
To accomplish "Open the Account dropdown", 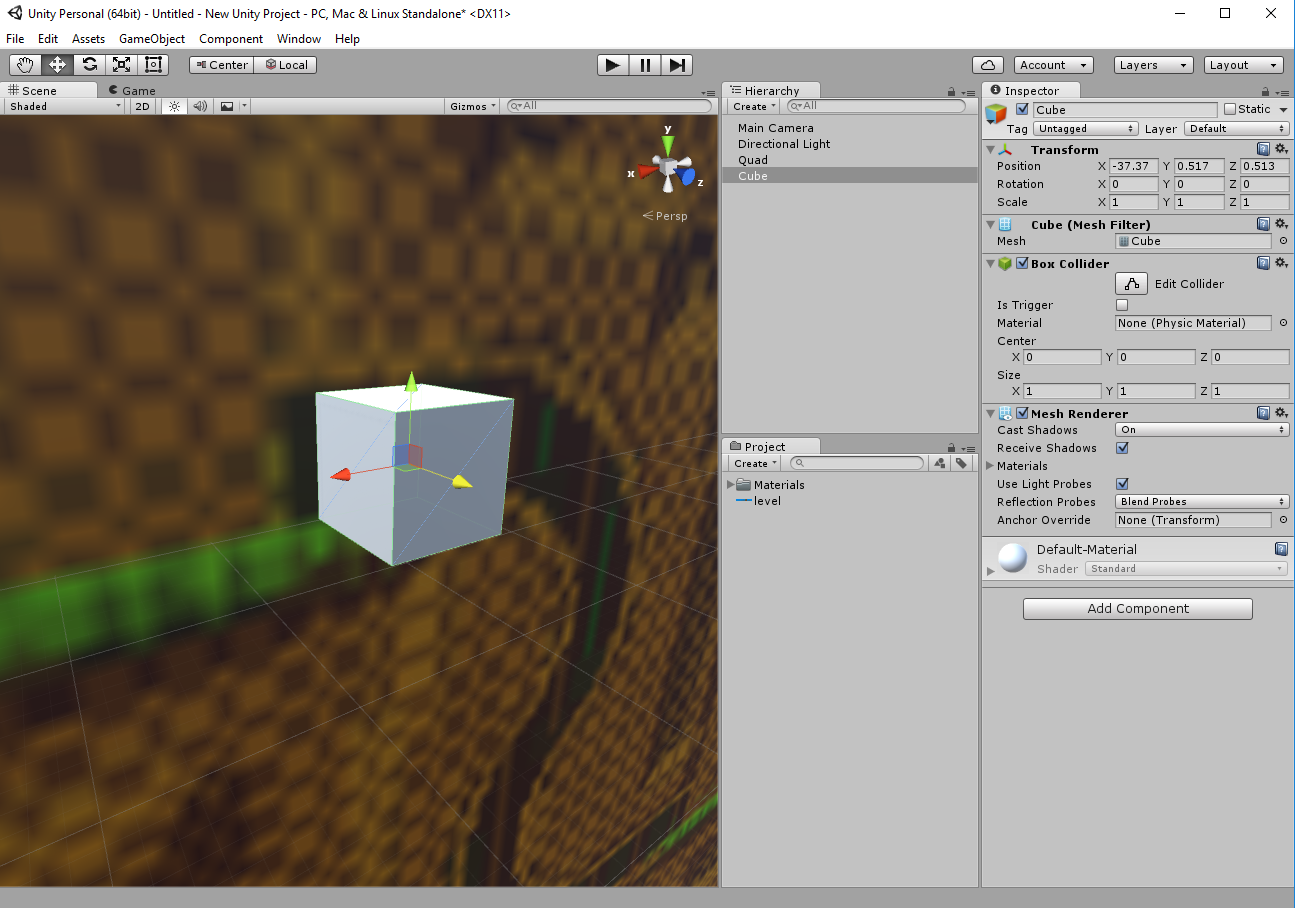I will pyautogui.click(x=1051, y=65).
